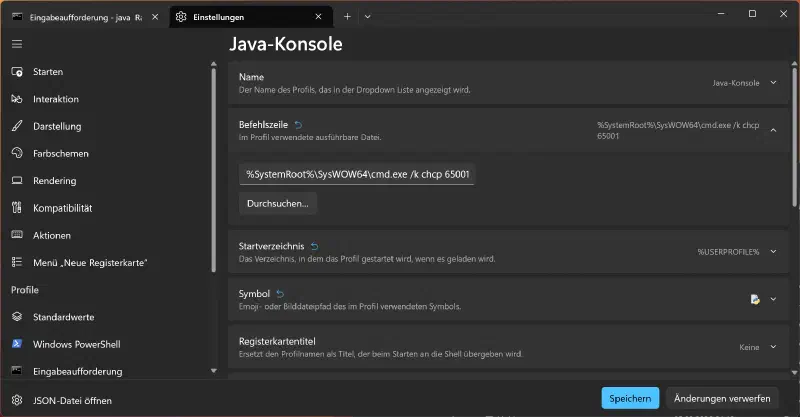Reset Befehlszeile with the revert arrow

(298, 125)
